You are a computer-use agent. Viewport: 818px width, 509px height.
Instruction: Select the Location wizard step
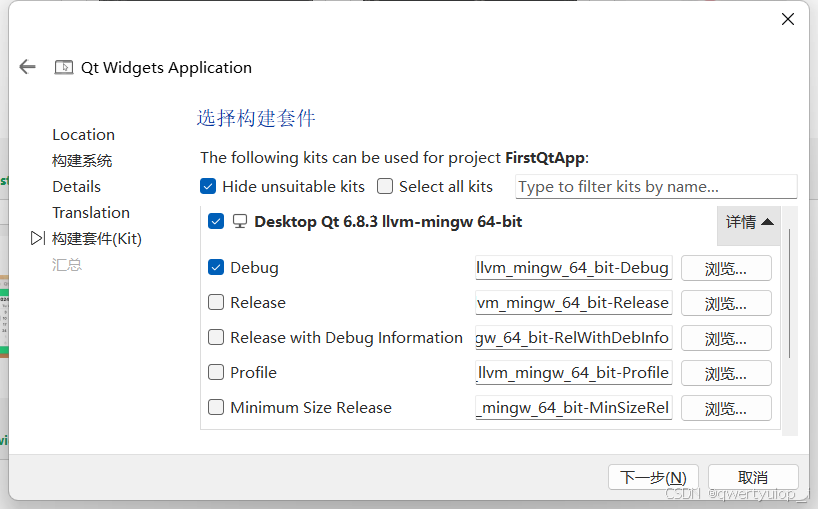pyautogui.click(x=83, y=135)
